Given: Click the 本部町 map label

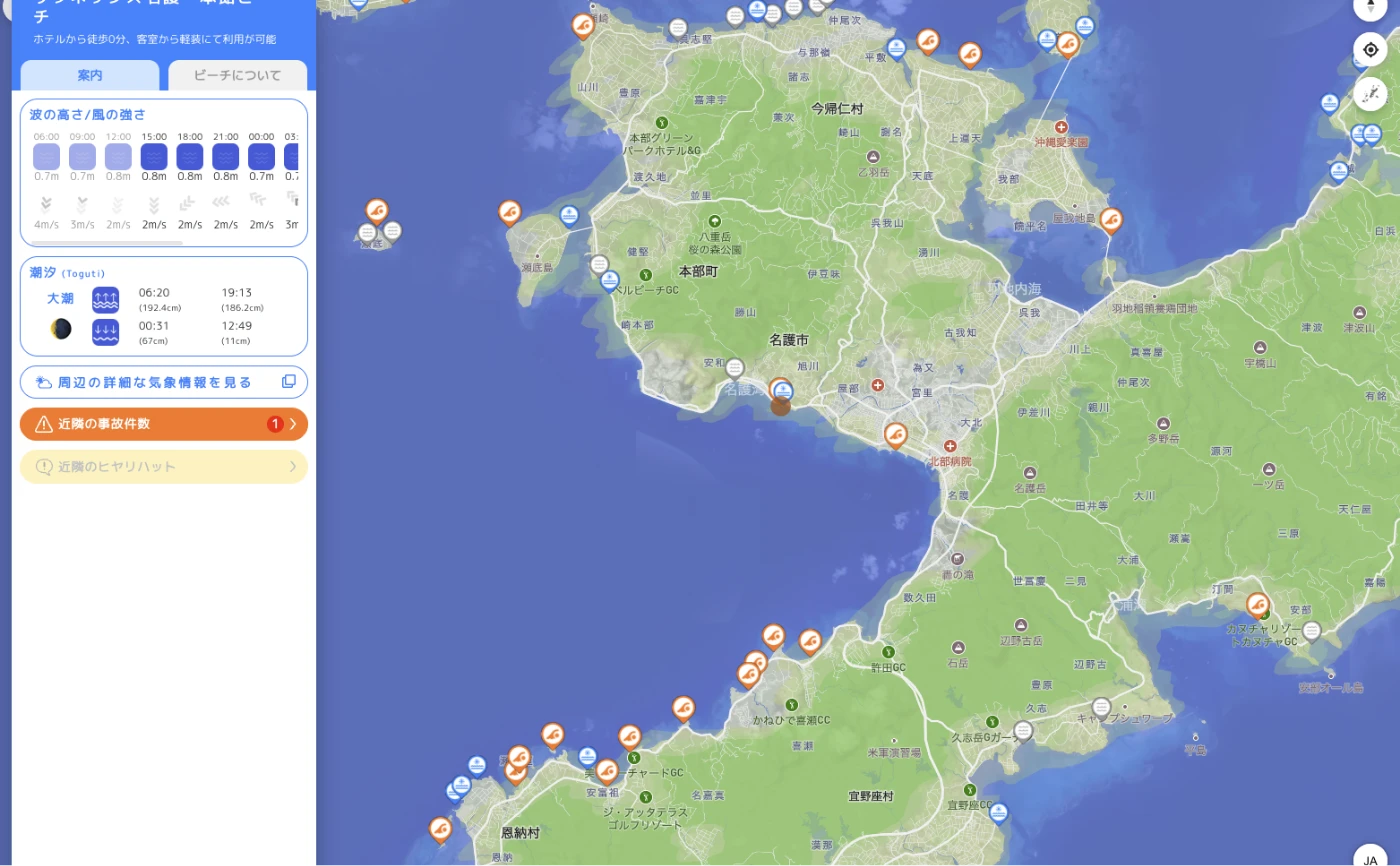Looking at the screenshot, I should 698,271.
